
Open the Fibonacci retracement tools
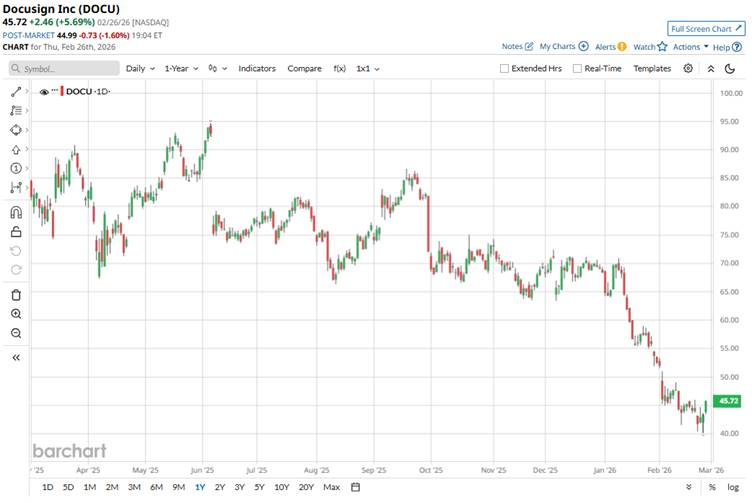[16, 111]
